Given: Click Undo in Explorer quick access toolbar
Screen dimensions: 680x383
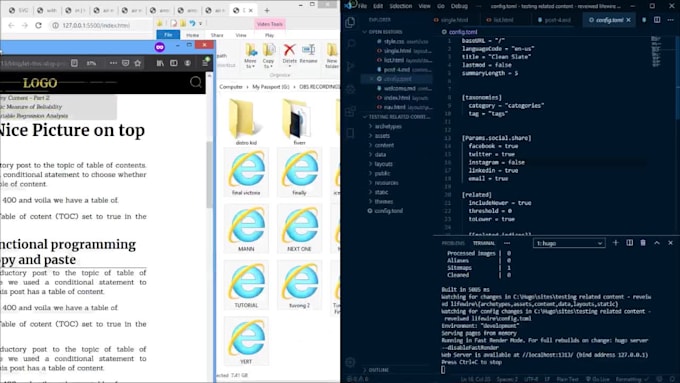Looking at the screenshot, I should (x=192, y=23).
